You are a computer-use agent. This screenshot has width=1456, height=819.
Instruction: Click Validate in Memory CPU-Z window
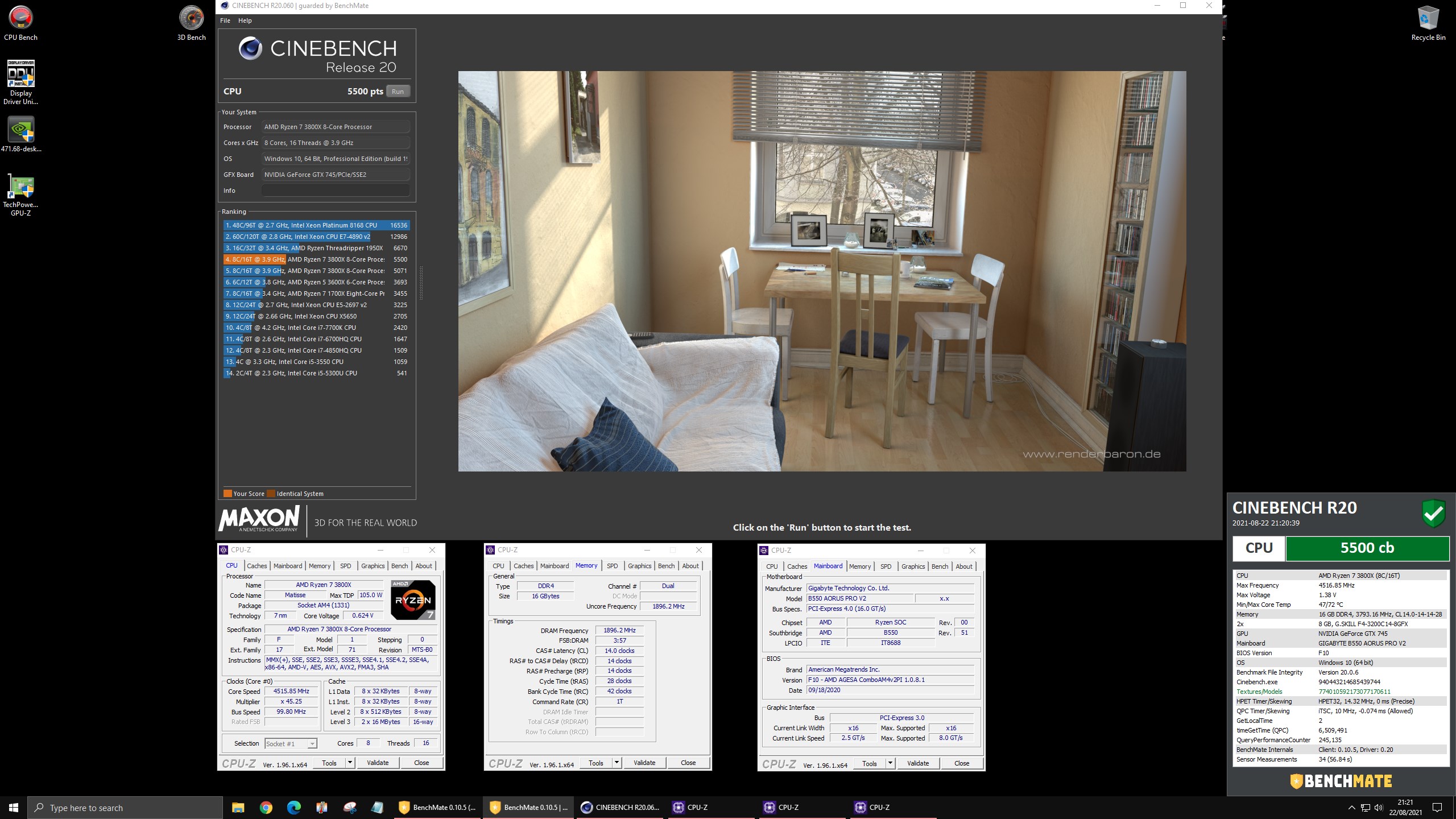click(644, 763)
